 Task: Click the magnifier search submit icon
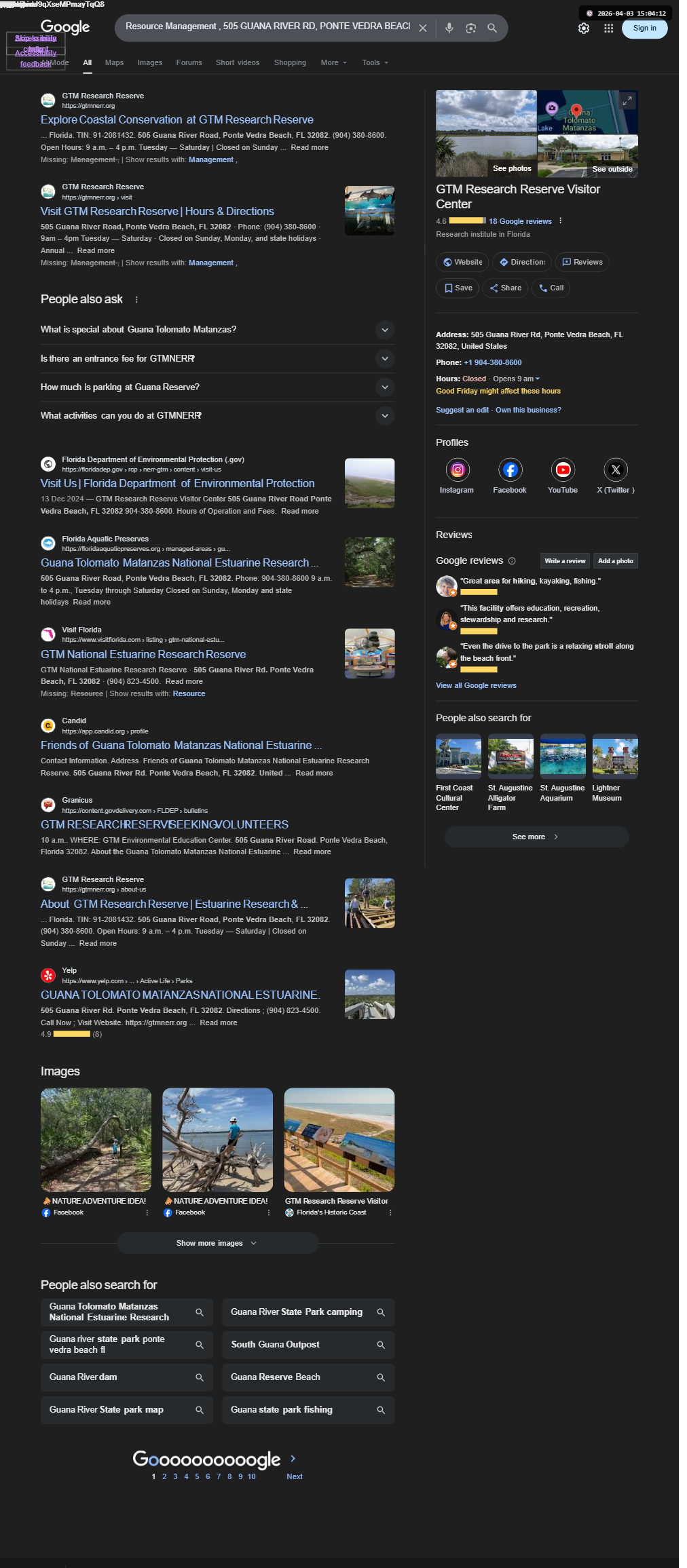[x=492, y=28]
